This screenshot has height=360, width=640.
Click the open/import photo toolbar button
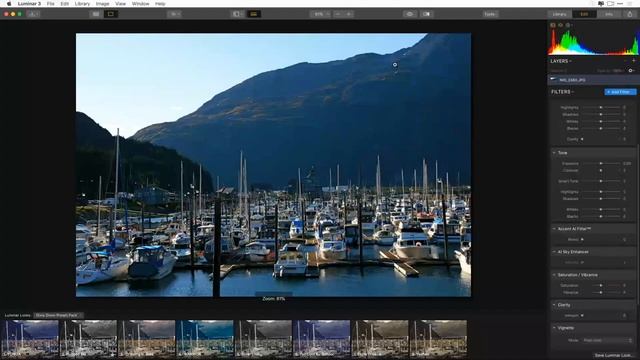tap(33, 14)
